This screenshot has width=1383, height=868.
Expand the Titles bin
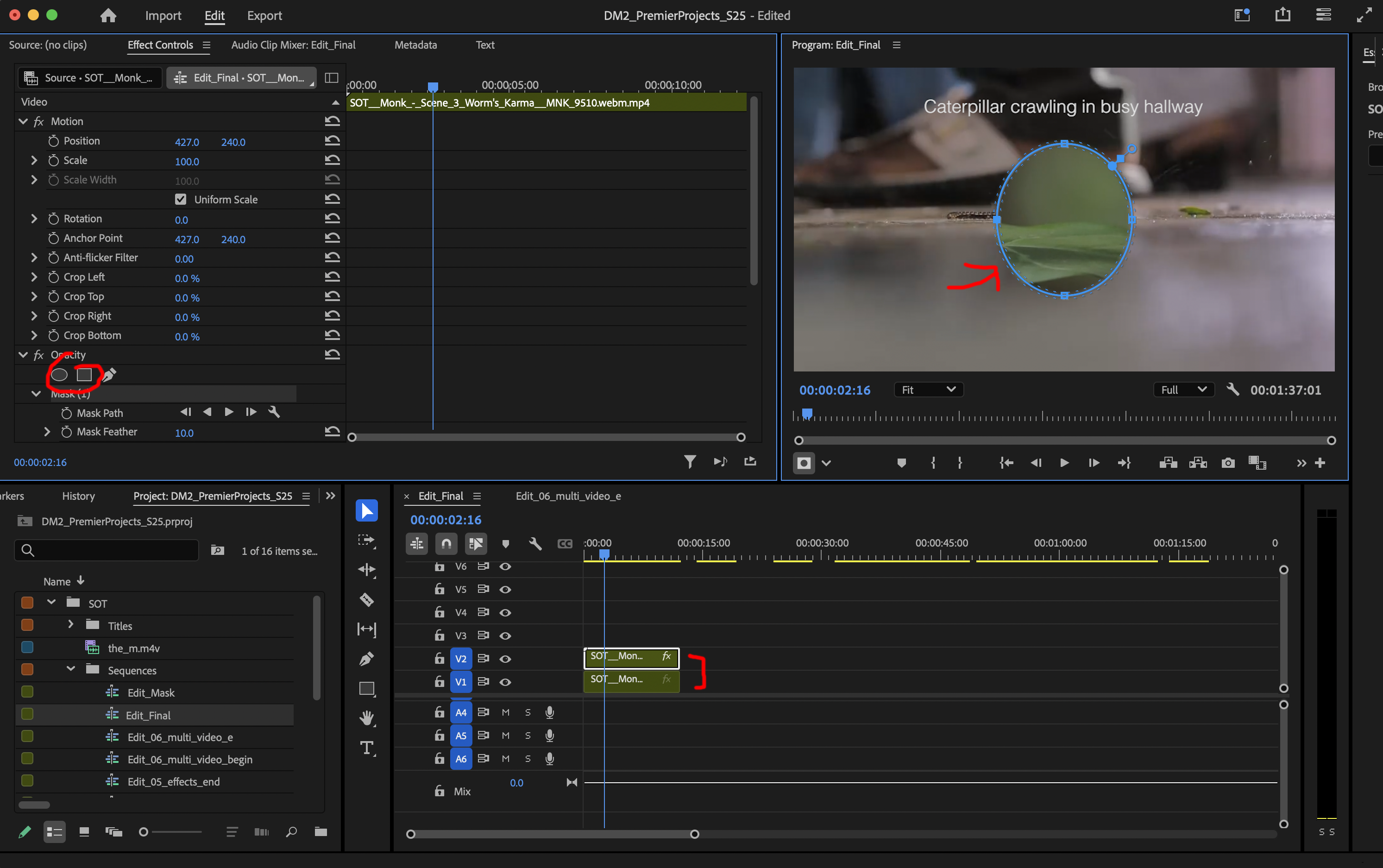coord(70,624)
